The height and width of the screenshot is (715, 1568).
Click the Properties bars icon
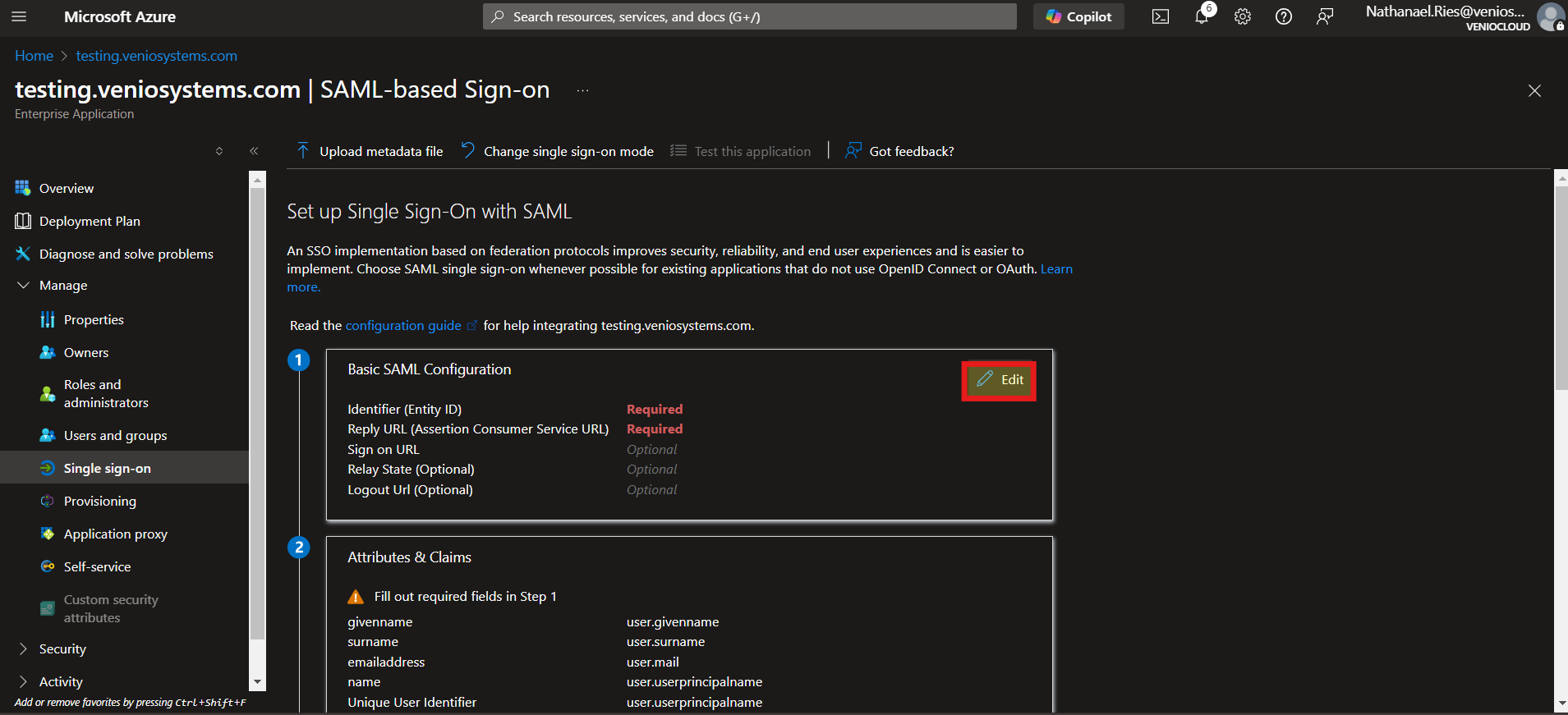[x=48, y=319]
